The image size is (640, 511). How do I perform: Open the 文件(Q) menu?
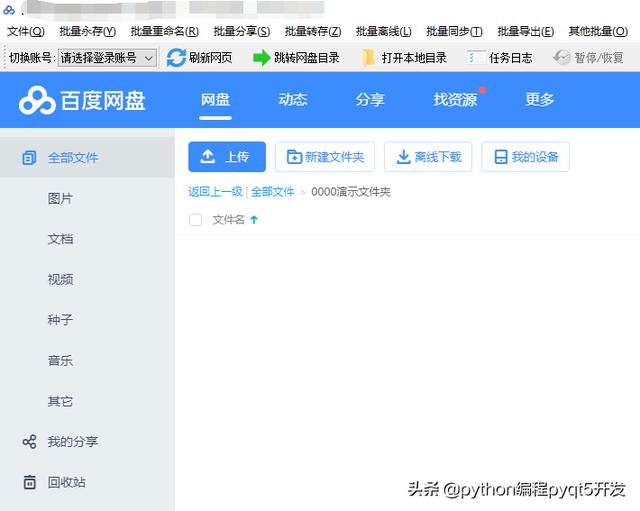(26, 31)
